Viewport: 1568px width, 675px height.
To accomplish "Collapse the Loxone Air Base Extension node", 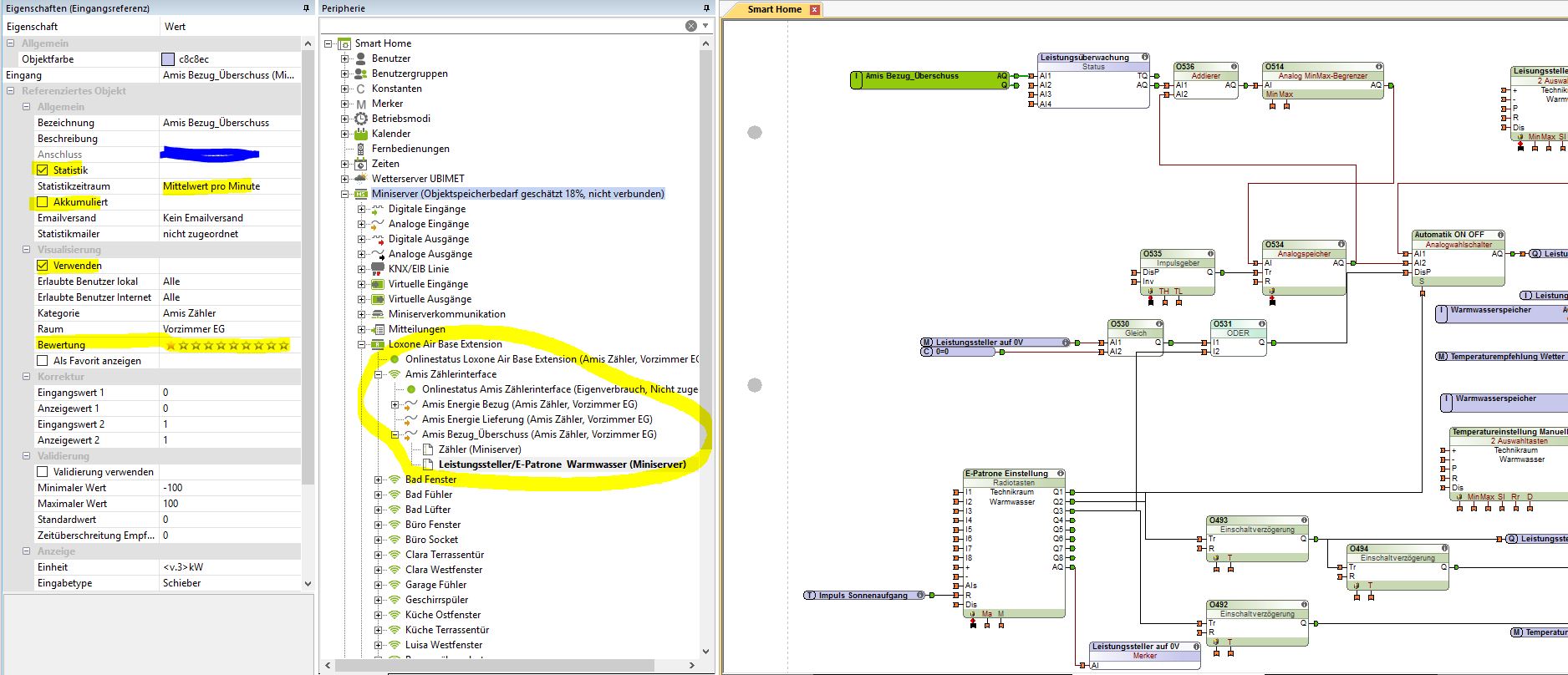I will [361, 344].
